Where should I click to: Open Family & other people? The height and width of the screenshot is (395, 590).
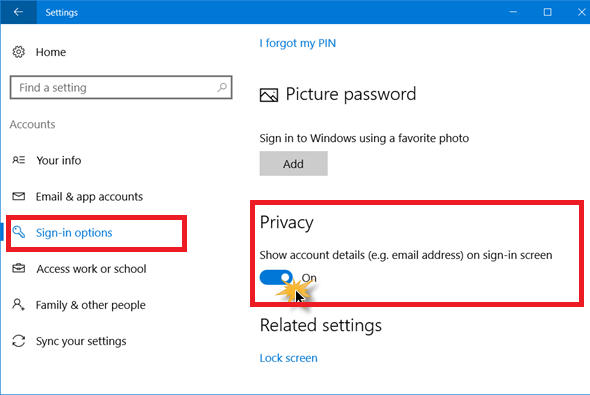pos(90,305)
